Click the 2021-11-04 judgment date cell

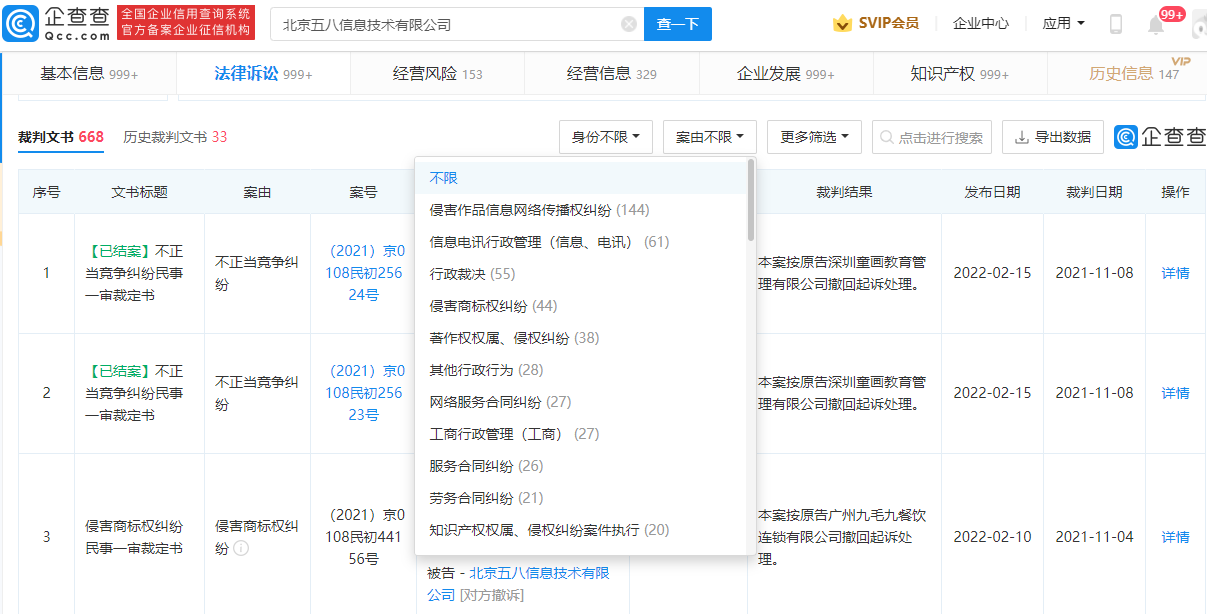pyautogui.click(x=1094, y=537)
